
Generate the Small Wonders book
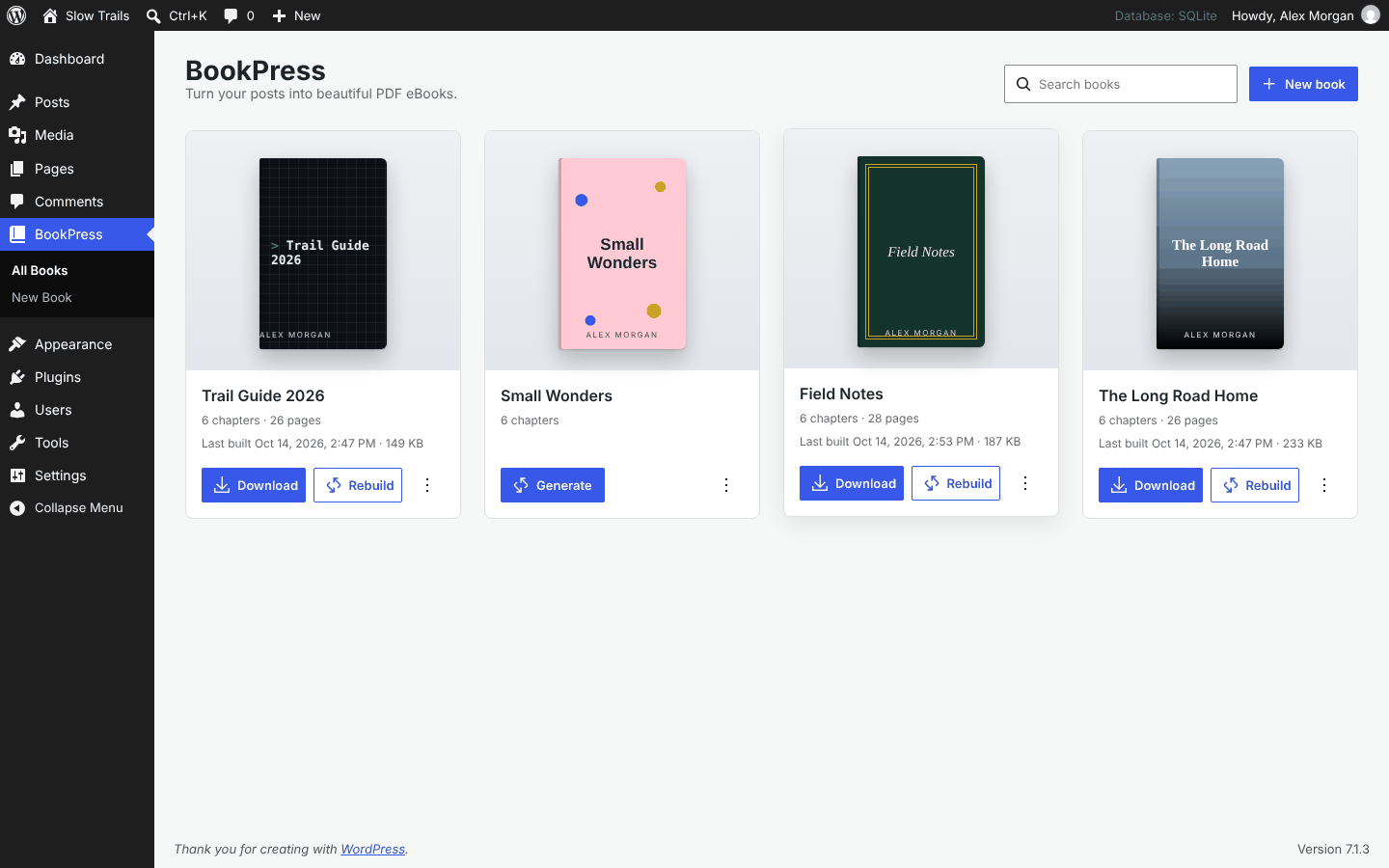[553, 485]
